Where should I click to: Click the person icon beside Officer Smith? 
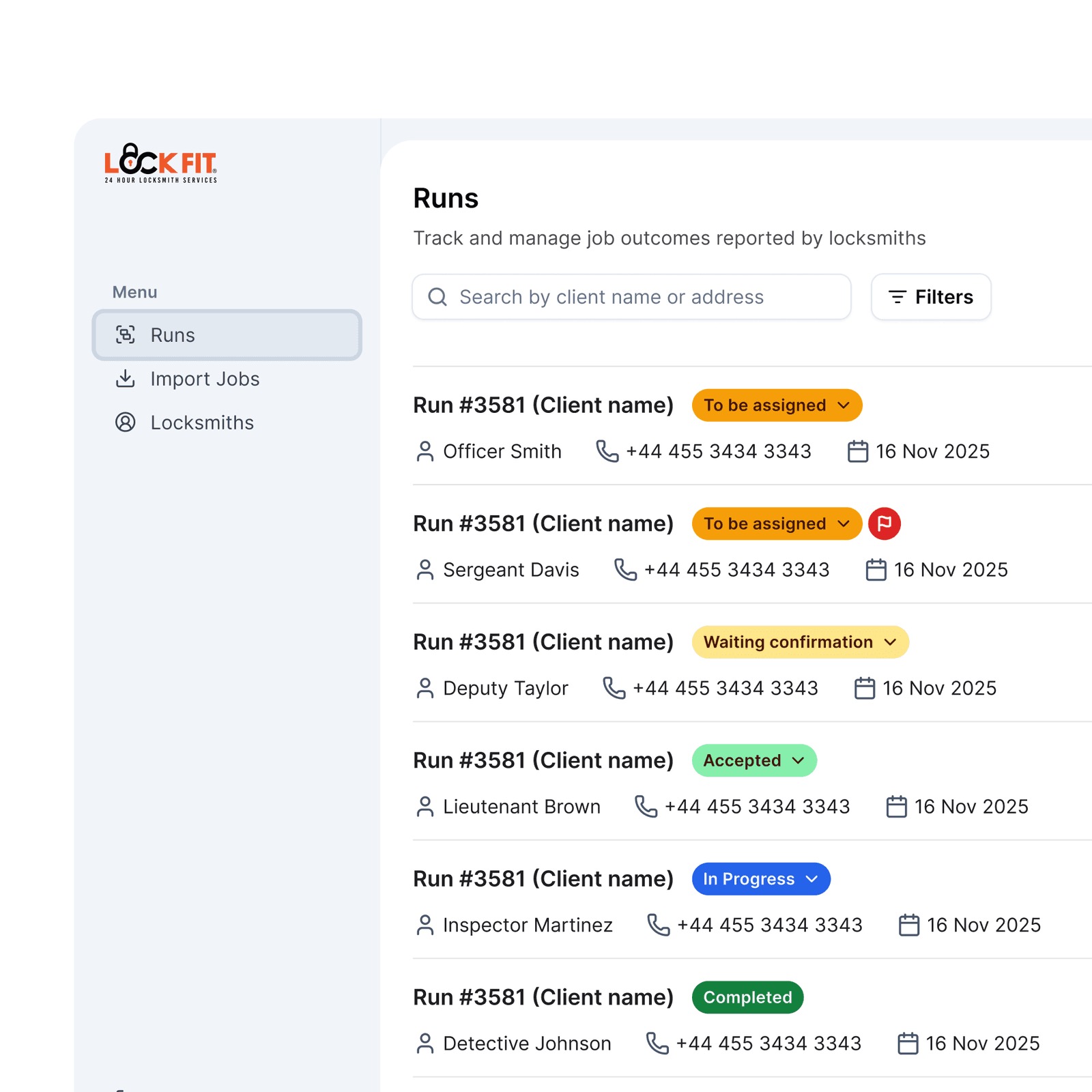point(425,451)
